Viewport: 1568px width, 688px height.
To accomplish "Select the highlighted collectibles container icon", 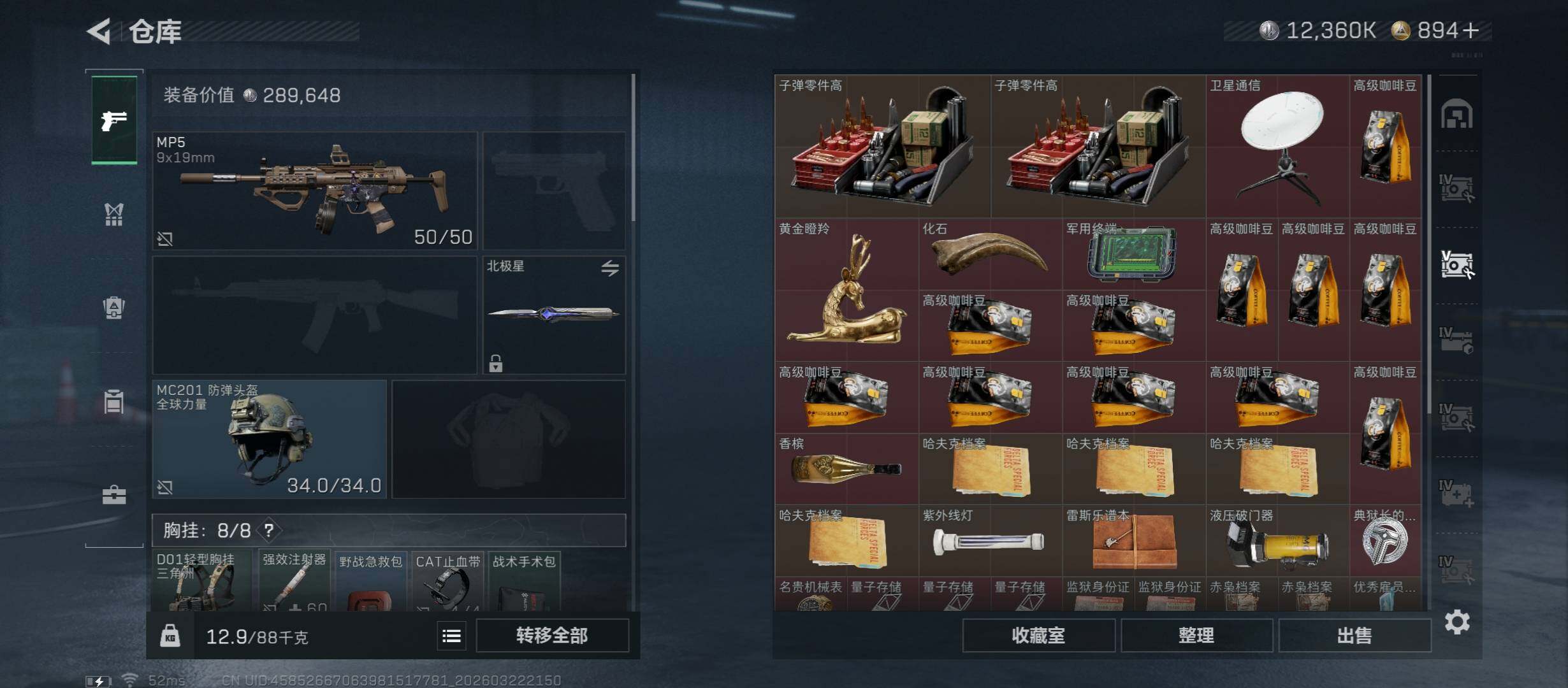I will [1457, 264].
